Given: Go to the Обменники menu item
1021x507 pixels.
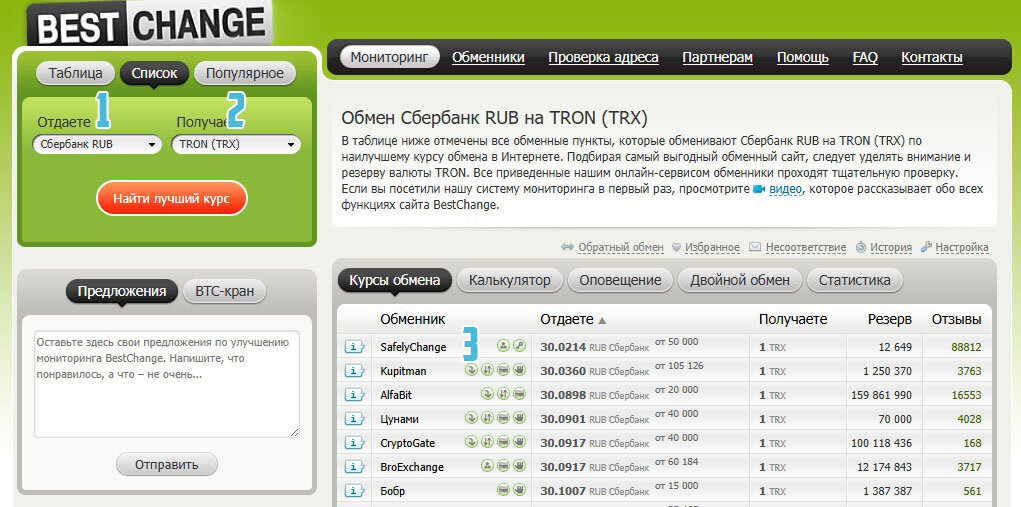Looking at the screenshot, I should pyautogui.click(x=488, y=57).
